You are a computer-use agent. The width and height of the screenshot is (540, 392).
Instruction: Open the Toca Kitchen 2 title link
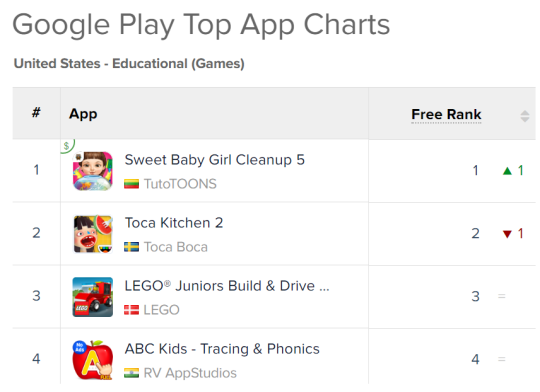click(174, 223)
